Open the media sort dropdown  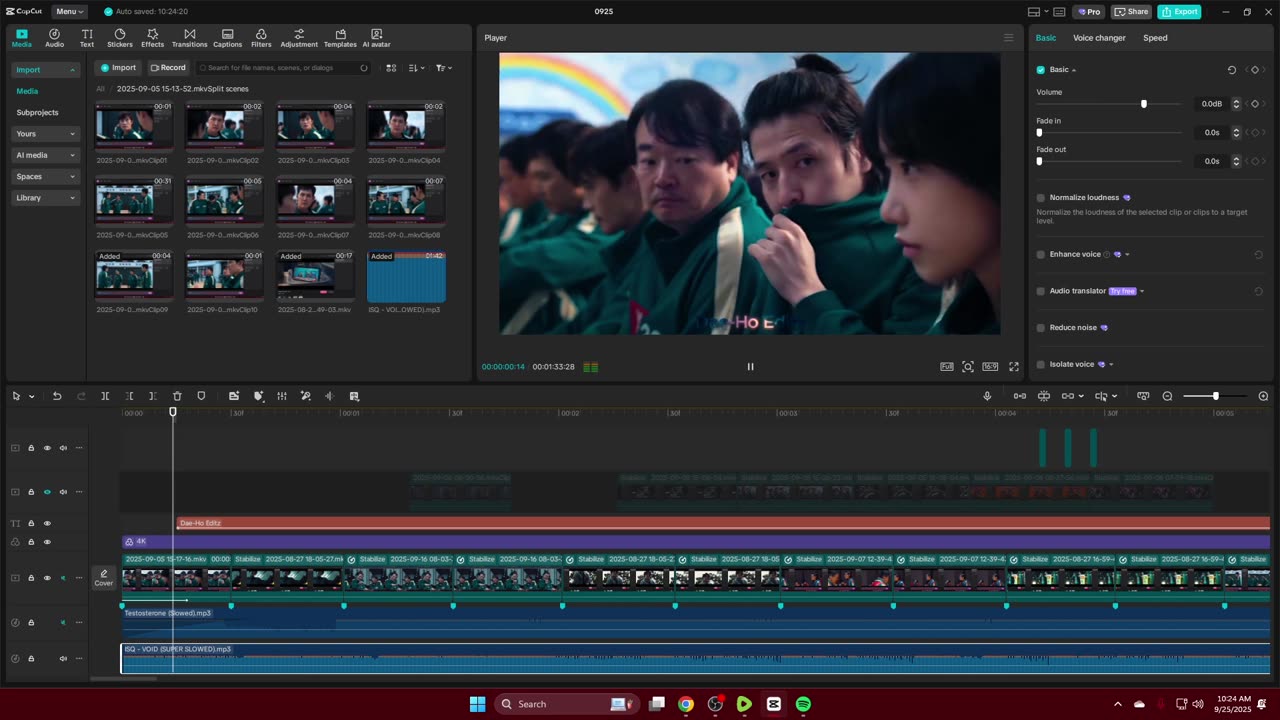[416, 68]
